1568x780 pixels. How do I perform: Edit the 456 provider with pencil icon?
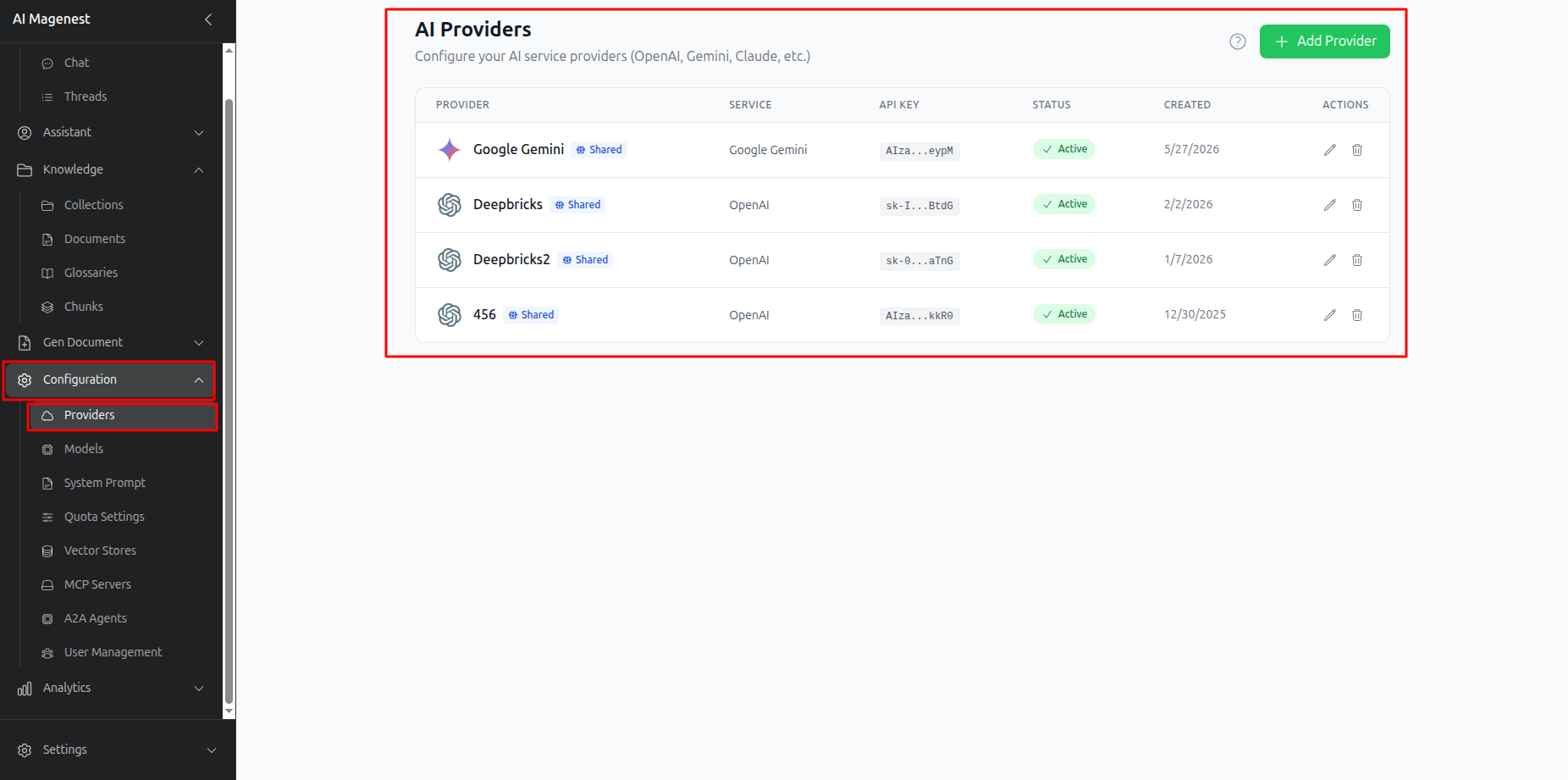(1330, 315)
